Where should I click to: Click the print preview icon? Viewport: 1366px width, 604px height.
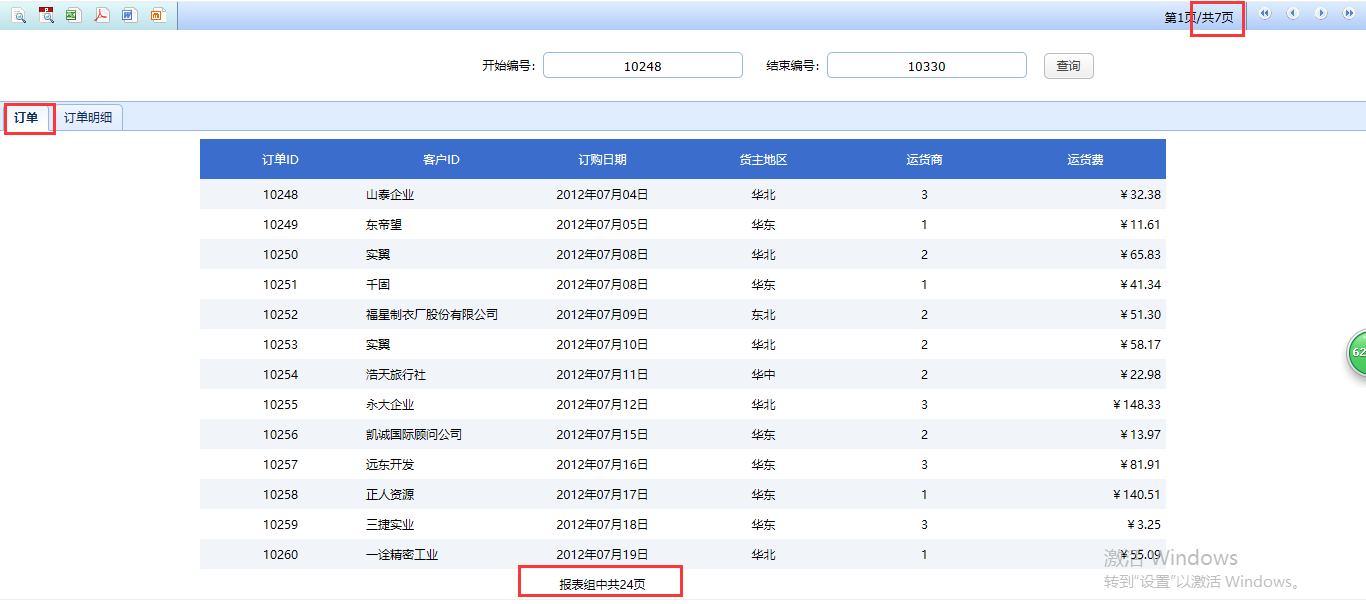pyautogui.click(x=19, y=15)
